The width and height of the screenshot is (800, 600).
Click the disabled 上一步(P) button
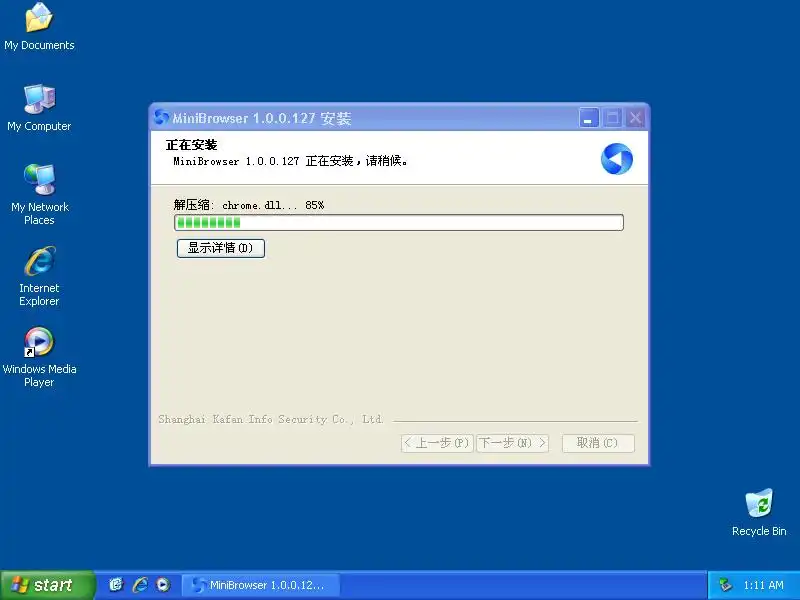point(437,443)
